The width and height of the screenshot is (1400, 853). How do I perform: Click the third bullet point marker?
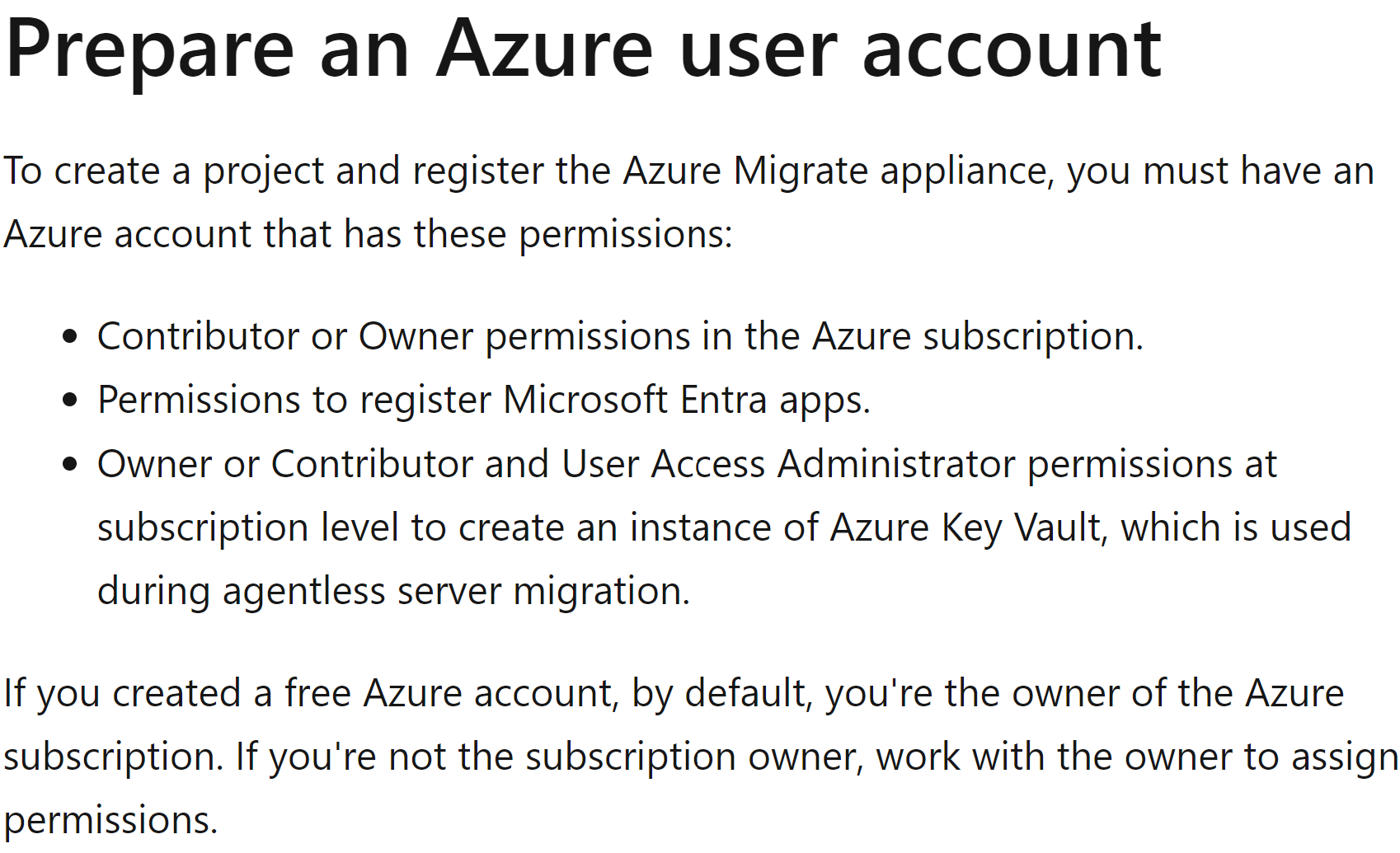click(x=70, y=464)
